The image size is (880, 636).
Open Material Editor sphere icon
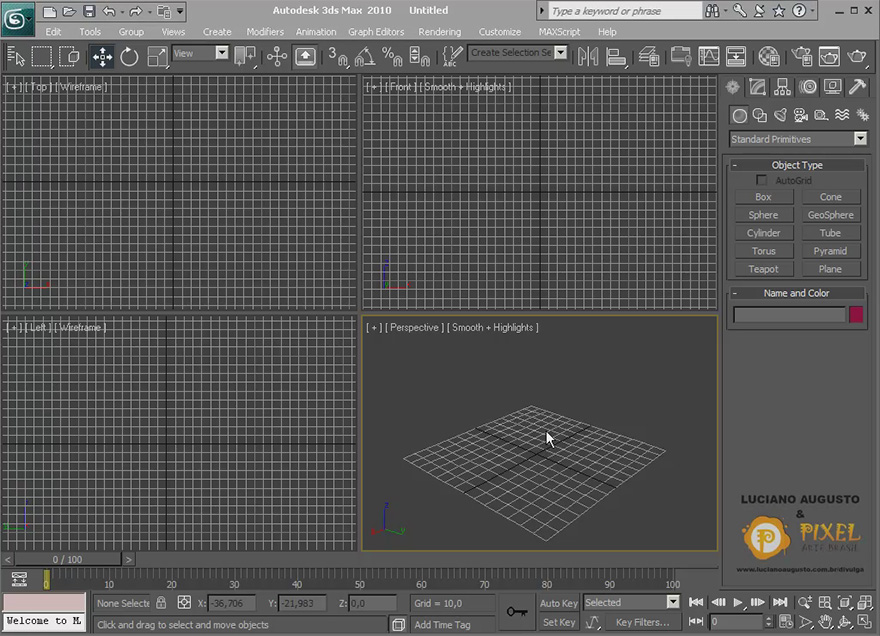click(768, 56)
